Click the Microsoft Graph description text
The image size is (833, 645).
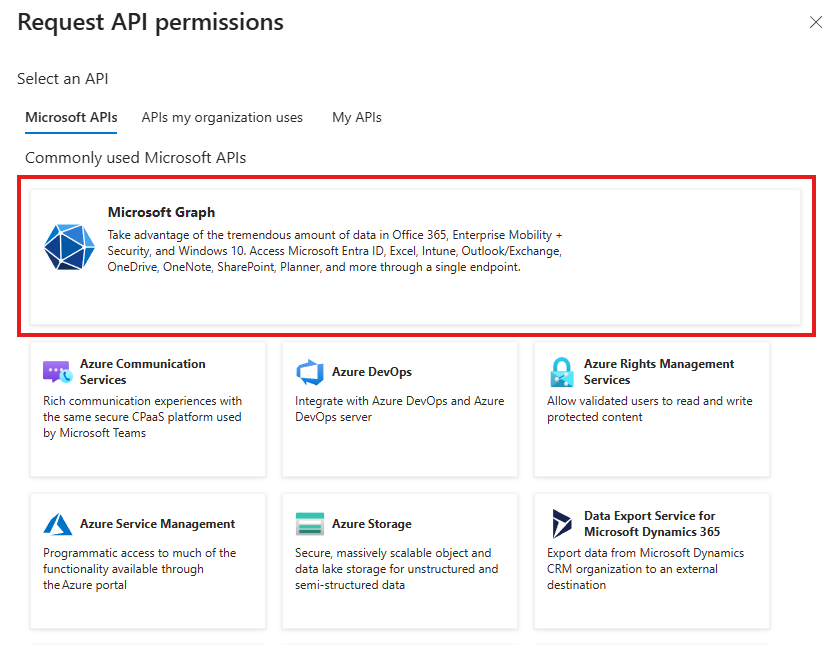click(x=335, y=251)
